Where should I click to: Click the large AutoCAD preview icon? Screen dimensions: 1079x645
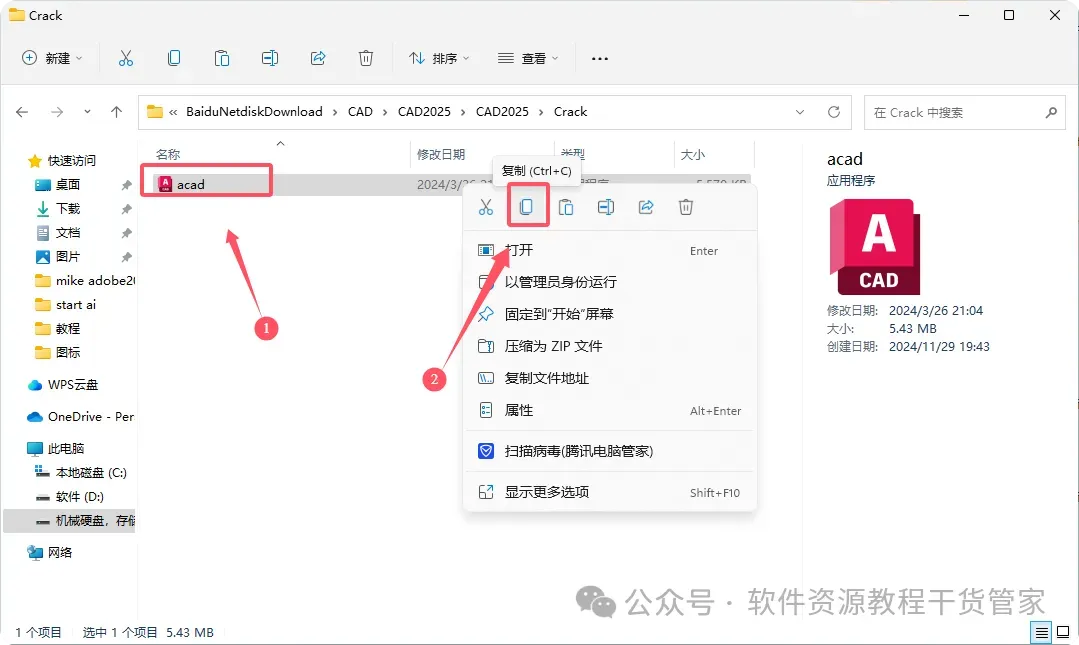[x=875, y=246]
